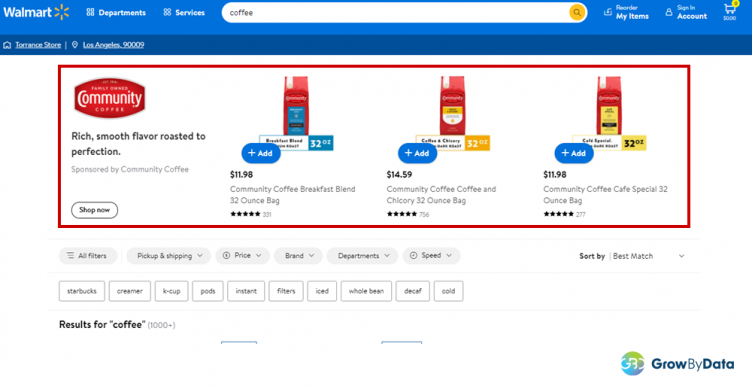Click the 331 reviews star rating

coord(251,214)
